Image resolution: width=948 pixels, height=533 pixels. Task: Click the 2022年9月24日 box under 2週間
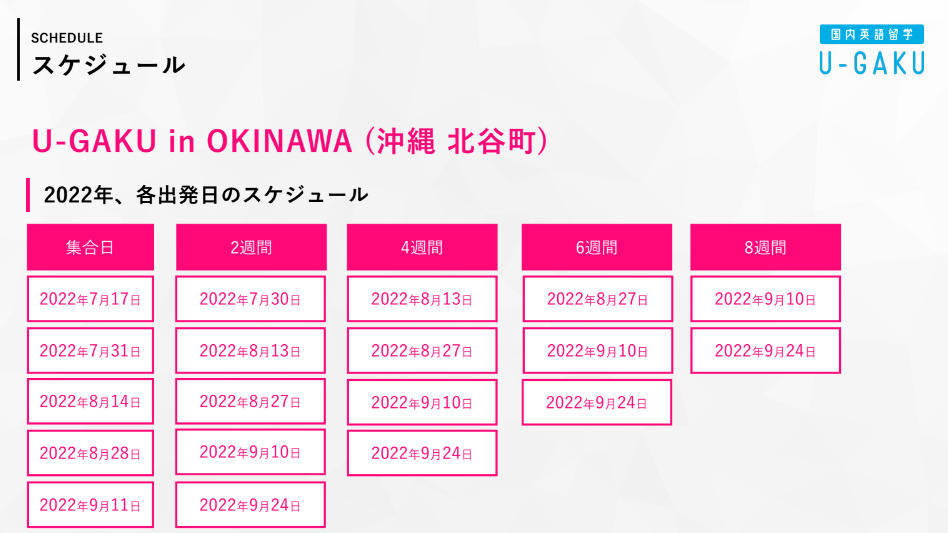[x=250, y=505]
